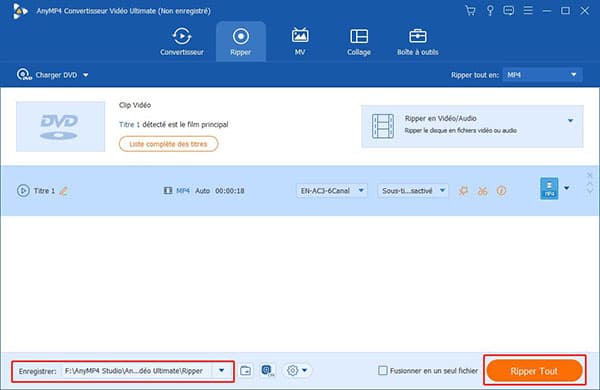Click the scissors trim icon
600x390 pixels.
pos(483,191)
